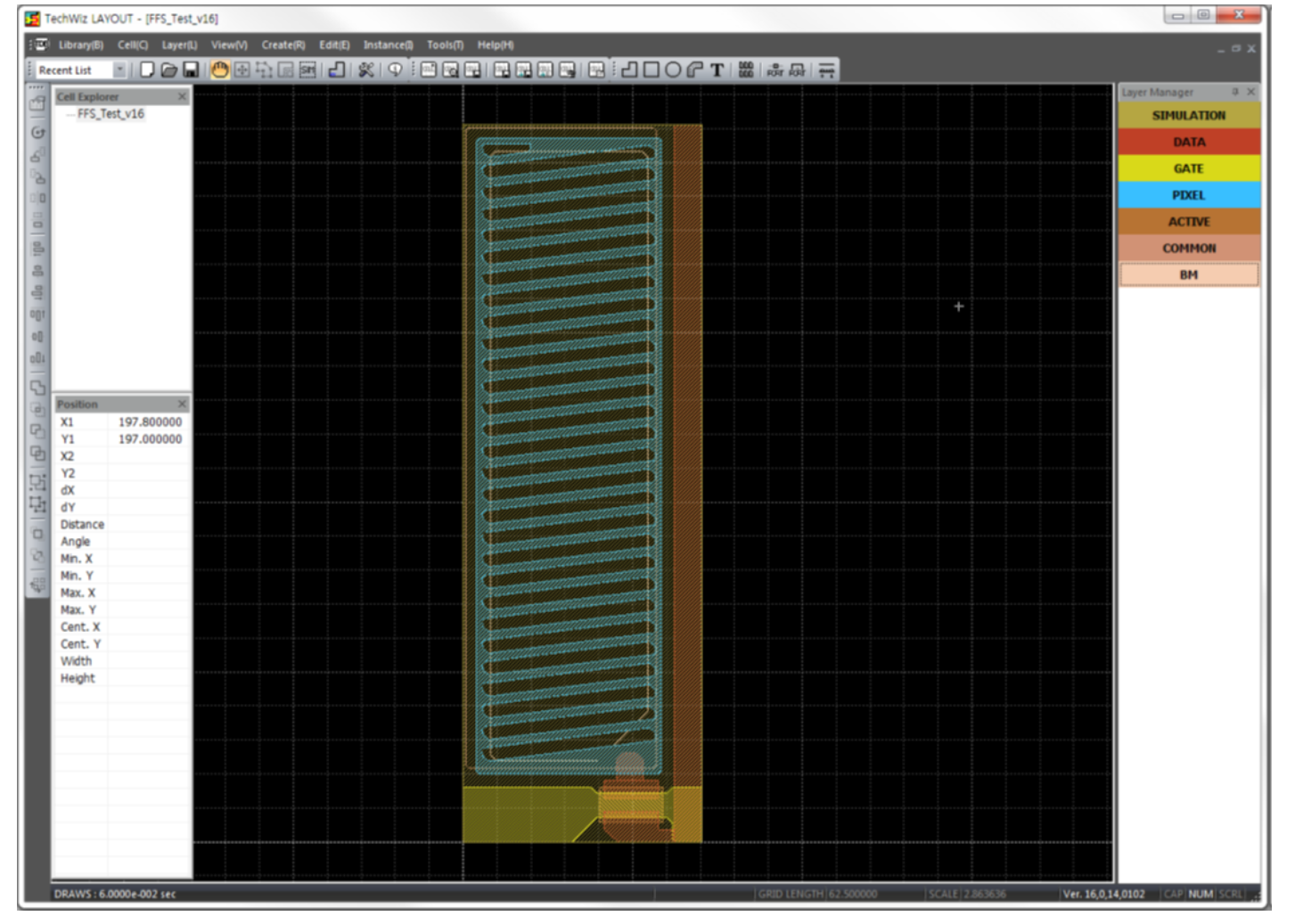Viewport: 1295px width, 924px height.
Task: Close the Cell Explorer panel
Action: 182,96
